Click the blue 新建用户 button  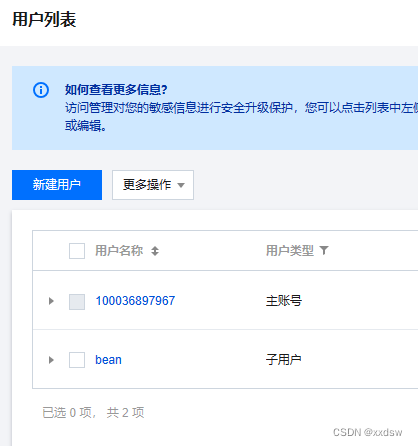pos(57,185)
